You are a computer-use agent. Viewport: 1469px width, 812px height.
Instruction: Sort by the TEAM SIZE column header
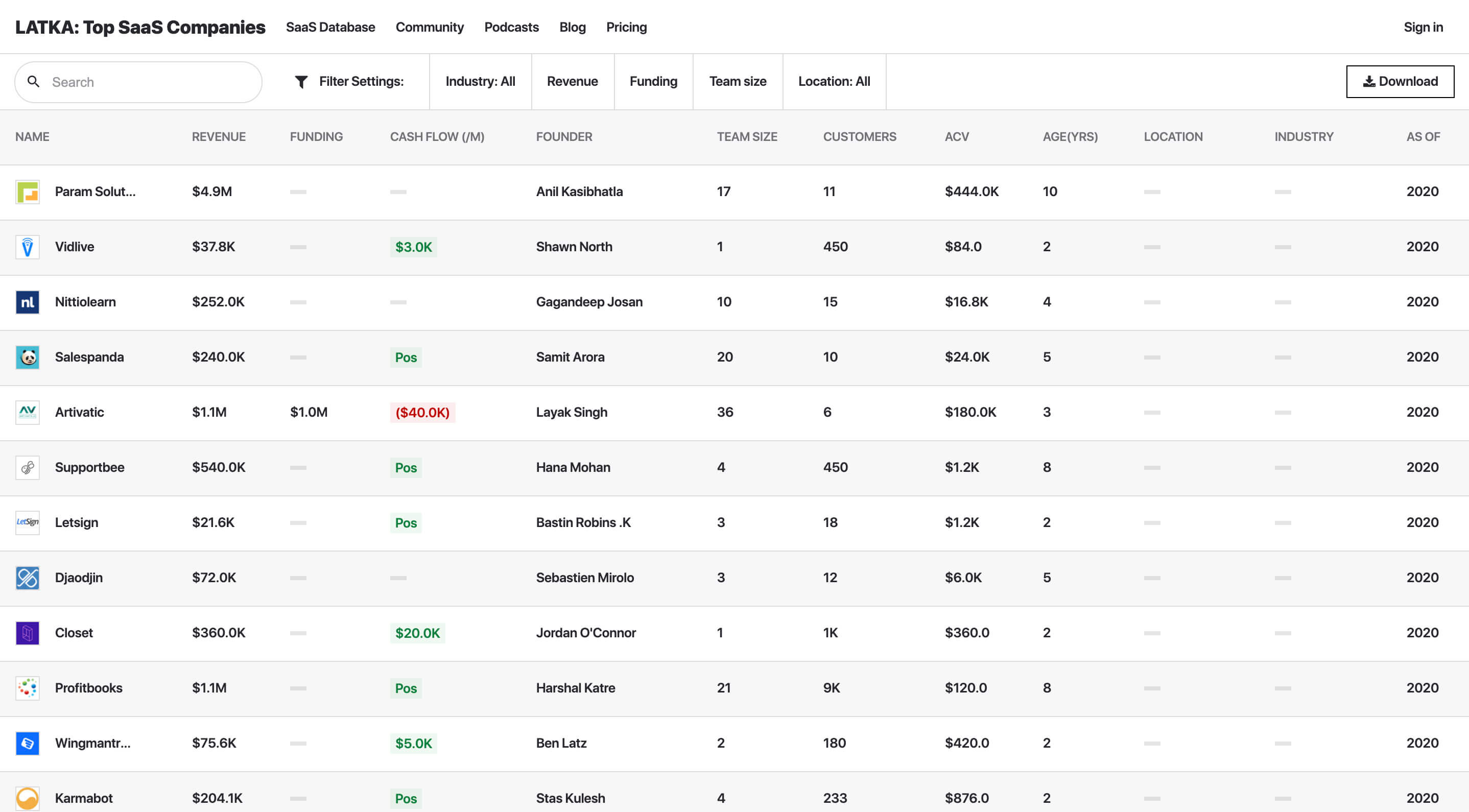pyautogui.click(x=748, y=137)
